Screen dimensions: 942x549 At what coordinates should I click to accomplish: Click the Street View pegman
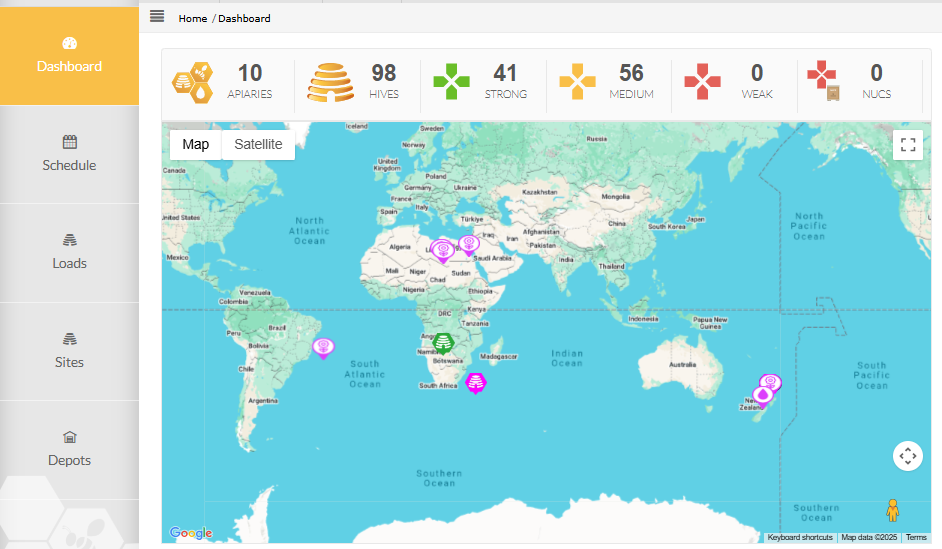[x=893, y=511]
